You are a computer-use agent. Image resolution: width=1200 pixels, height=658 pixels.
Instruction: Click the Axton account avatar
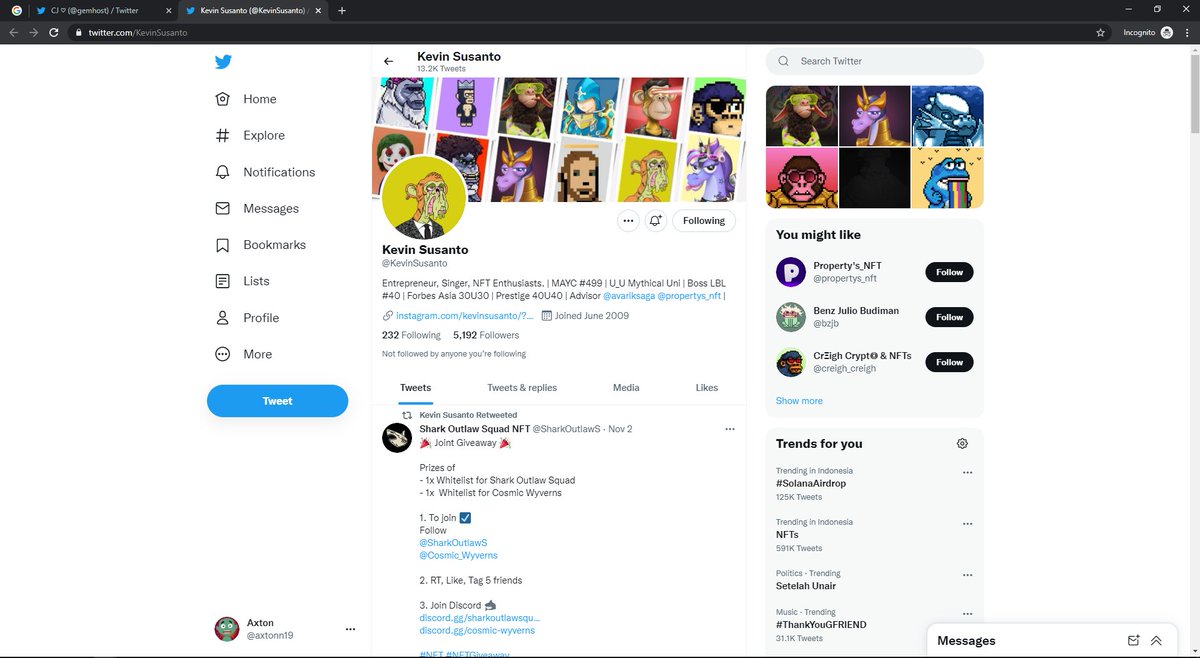pyautogui.click(x=227, y=629)
